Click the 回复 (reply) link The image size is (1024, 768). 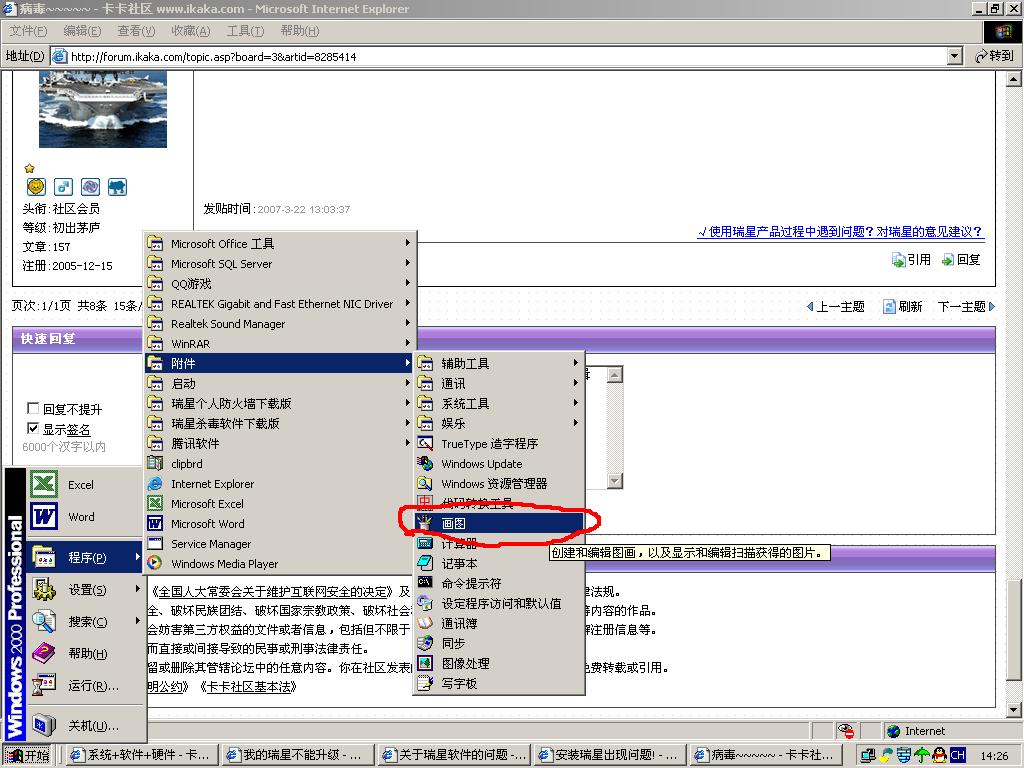(961, 260)
